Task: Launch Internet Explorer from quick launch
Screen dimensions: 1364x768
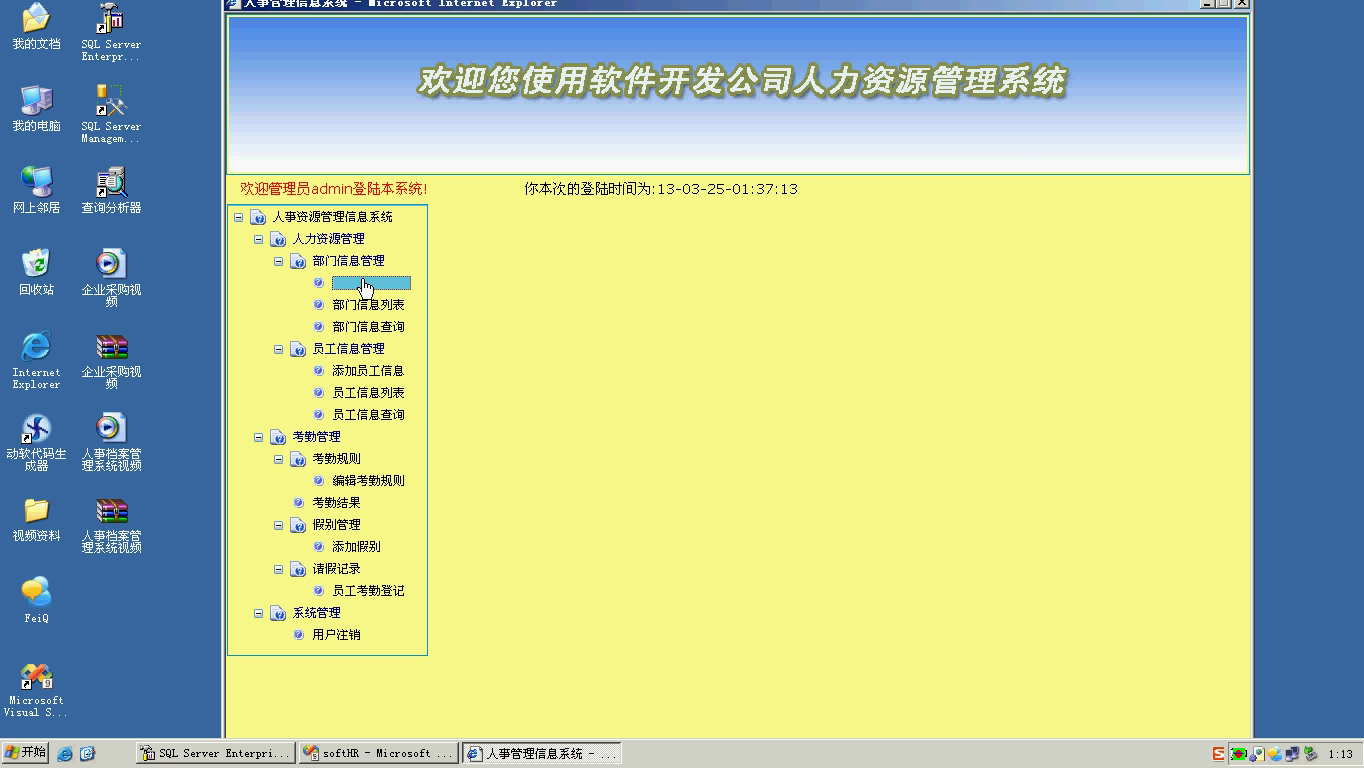Action: pos(65,754)
